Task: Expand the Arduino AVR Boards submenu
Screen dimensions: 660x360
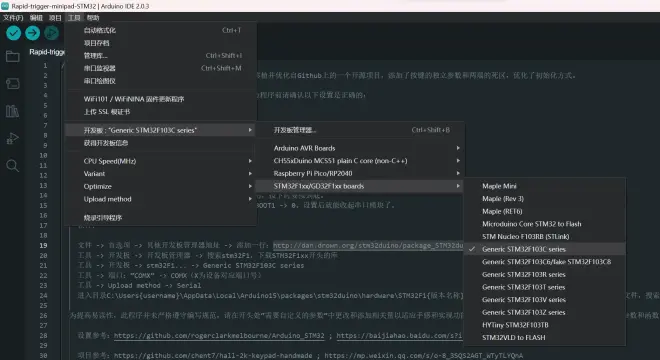Action: [x=360, y=148]
